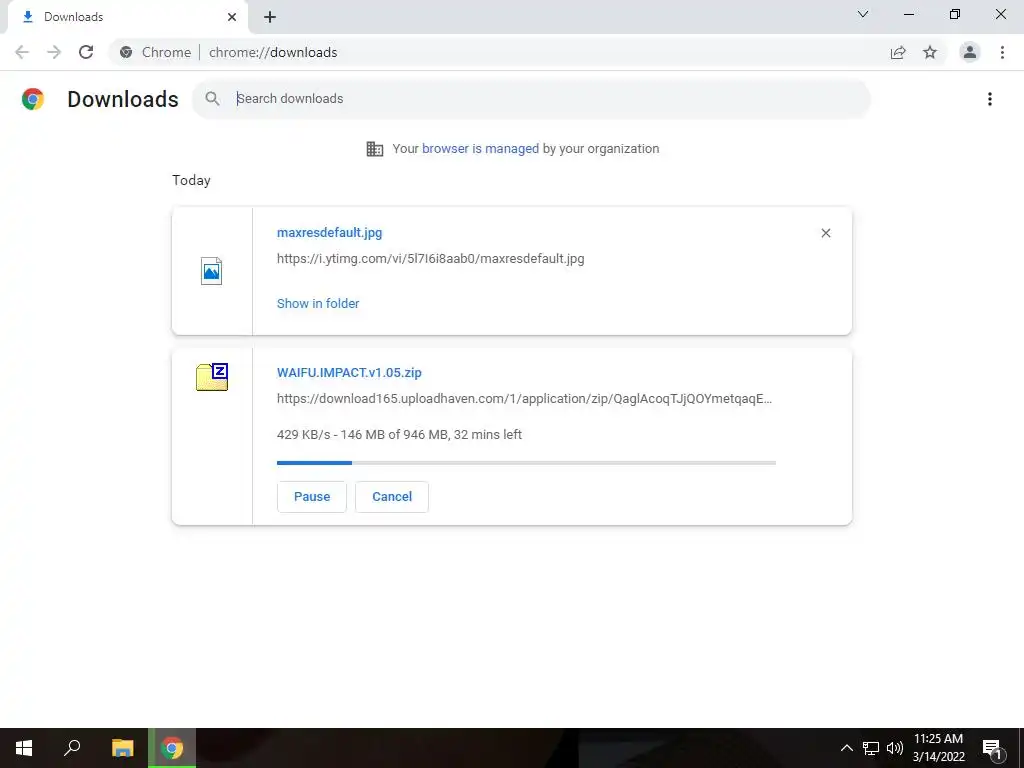1024x768 pixels.
Task: Open the taskbar clock and date
Action: coord(938,748)
